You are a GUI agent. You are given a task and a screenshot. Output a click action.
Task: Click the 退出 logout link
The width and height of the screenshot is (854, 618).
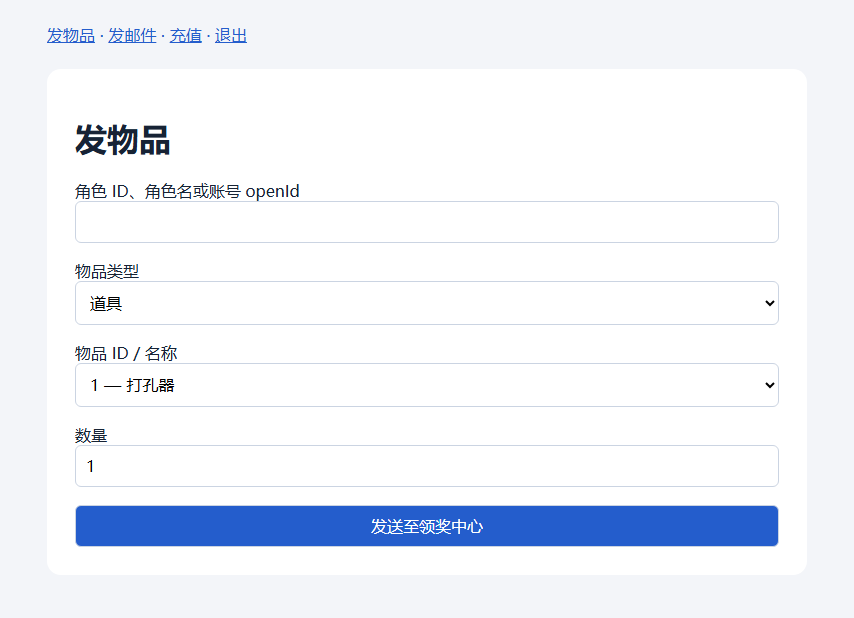click(231, 36)
